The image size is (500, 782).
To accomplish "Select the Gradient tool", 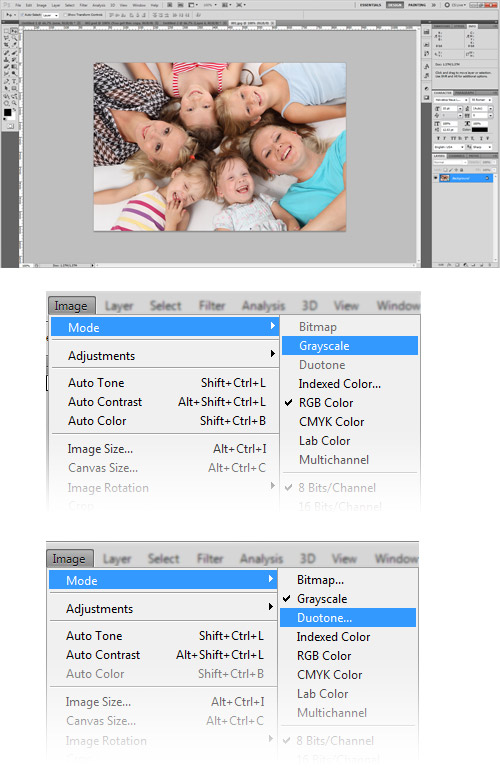I will click(x=14, y=66).
